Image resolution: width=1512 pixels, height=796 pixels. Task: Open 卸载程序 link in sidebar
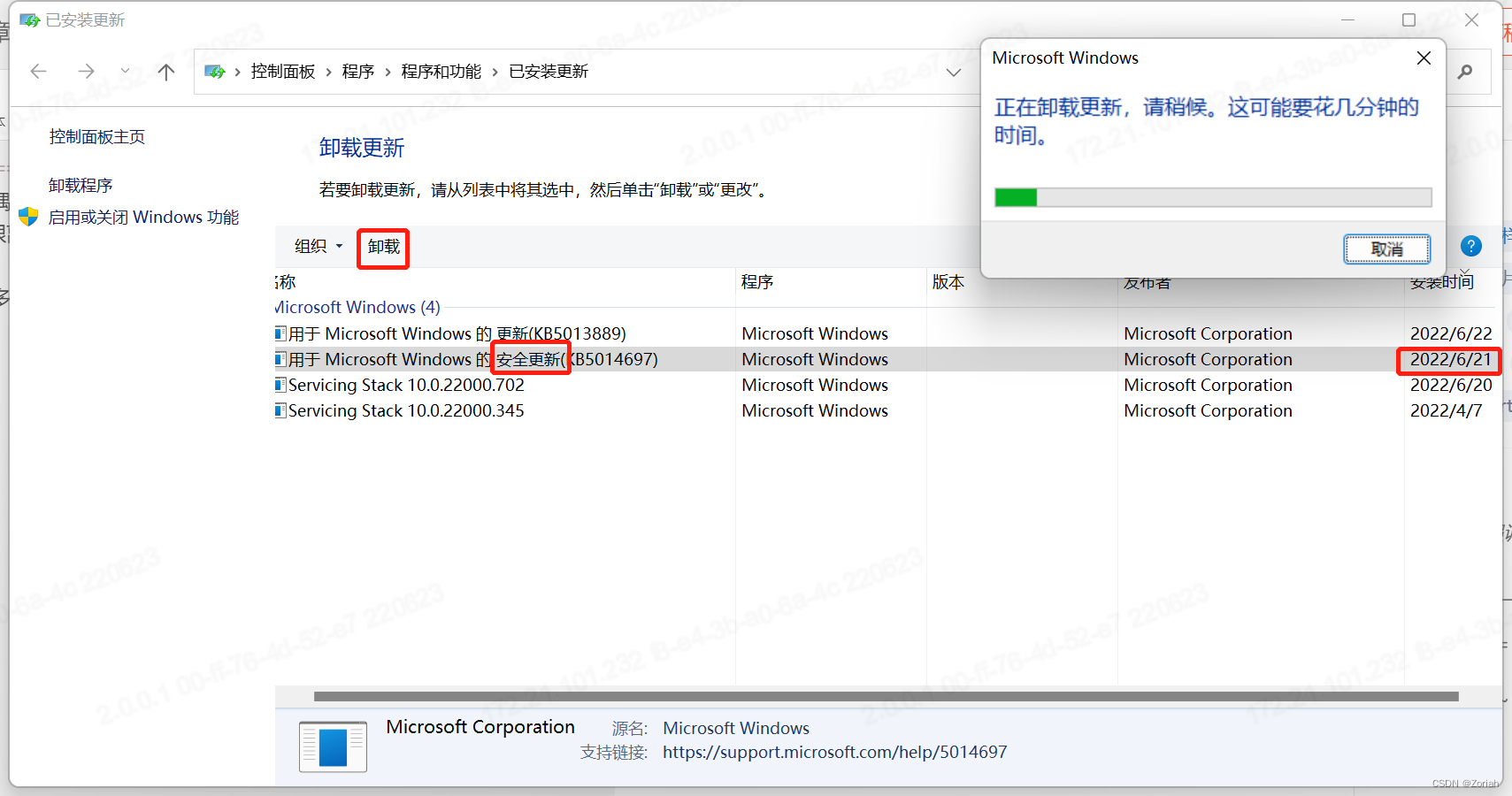(x=81, y=185)
